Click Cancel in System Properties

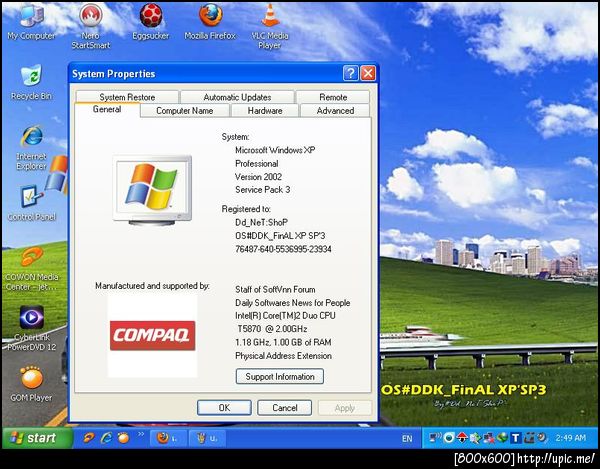[x=285, y=408]
